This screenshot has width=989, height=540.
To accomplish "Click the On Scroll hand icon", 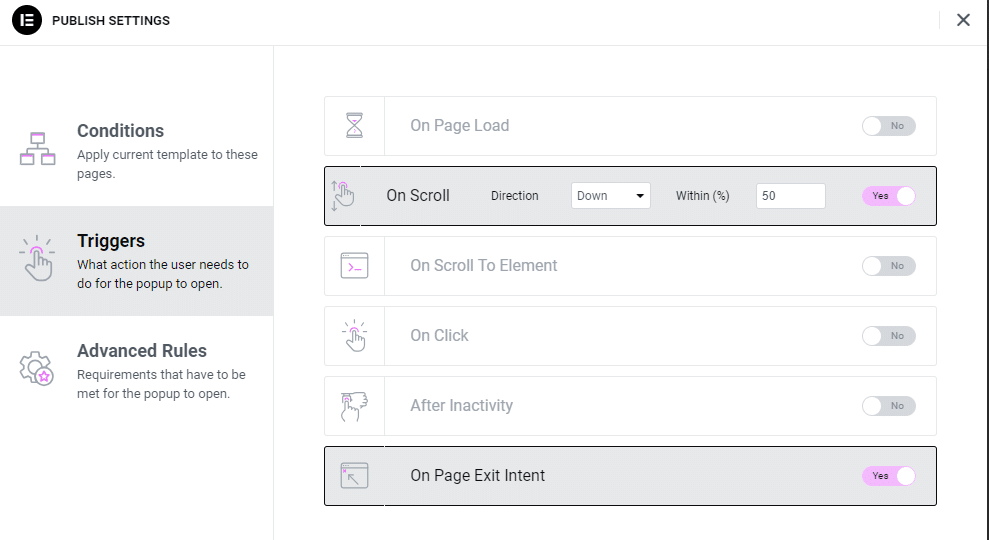I will [x=342, y=196].
